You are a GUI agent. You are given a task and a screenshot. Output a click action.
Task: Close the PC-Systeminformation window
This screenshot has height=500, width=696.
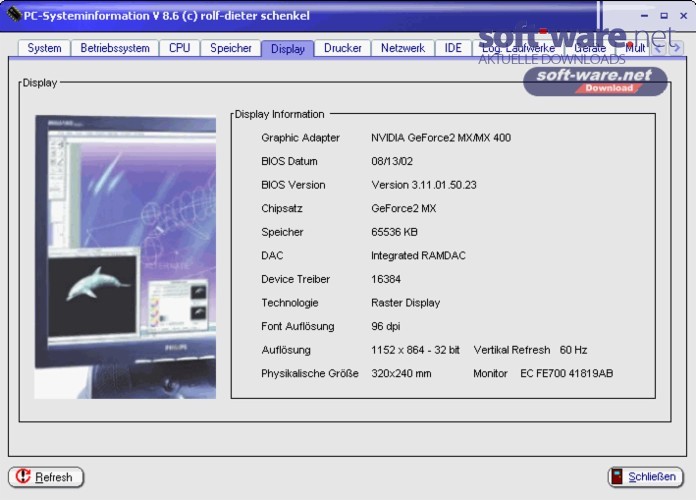684,16
